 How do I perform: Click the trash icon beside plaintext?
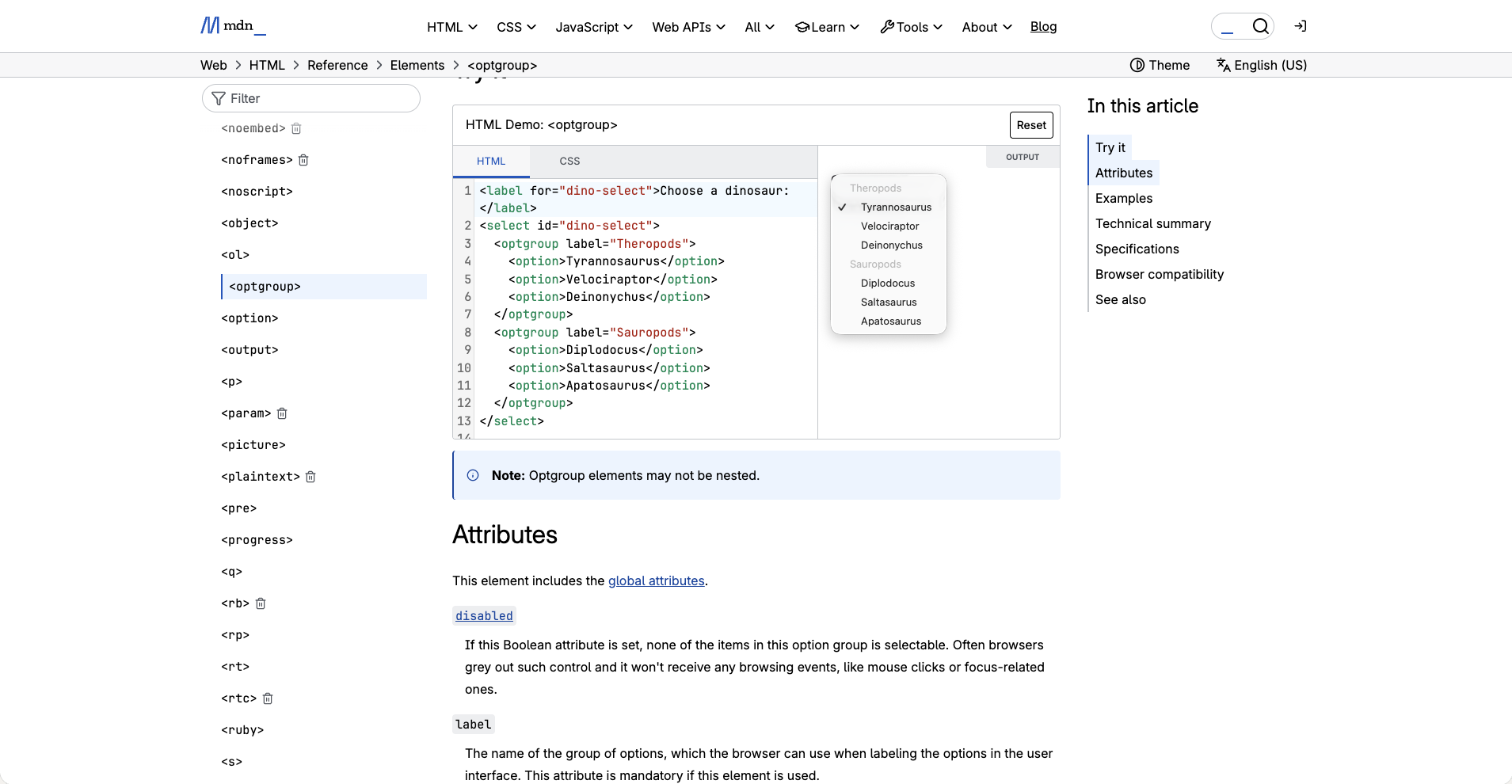click(x=310, y=477)
